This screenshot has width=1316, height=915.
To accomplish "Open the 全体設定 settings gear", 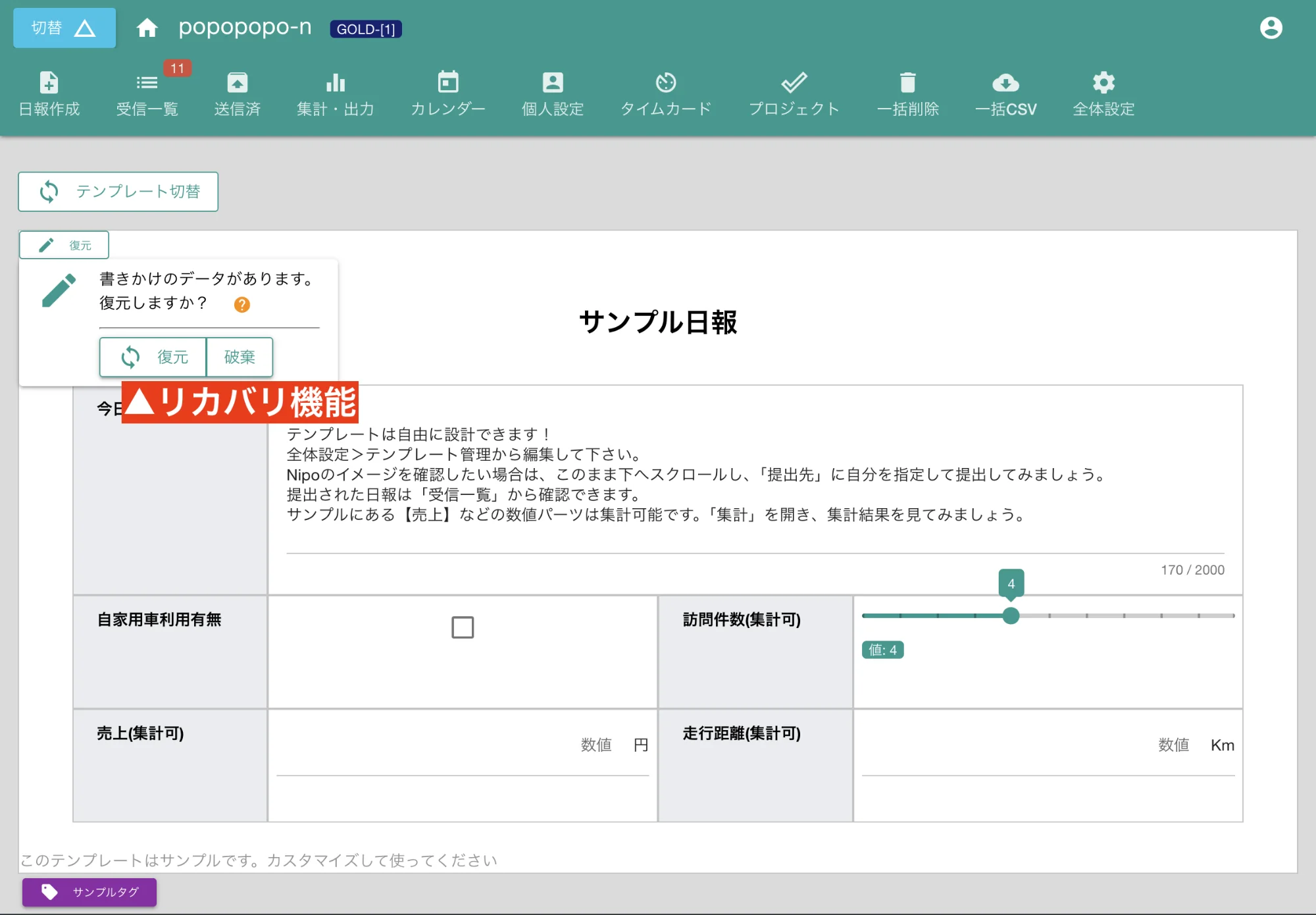I will pyautogui.click(x=1103, y=92).
